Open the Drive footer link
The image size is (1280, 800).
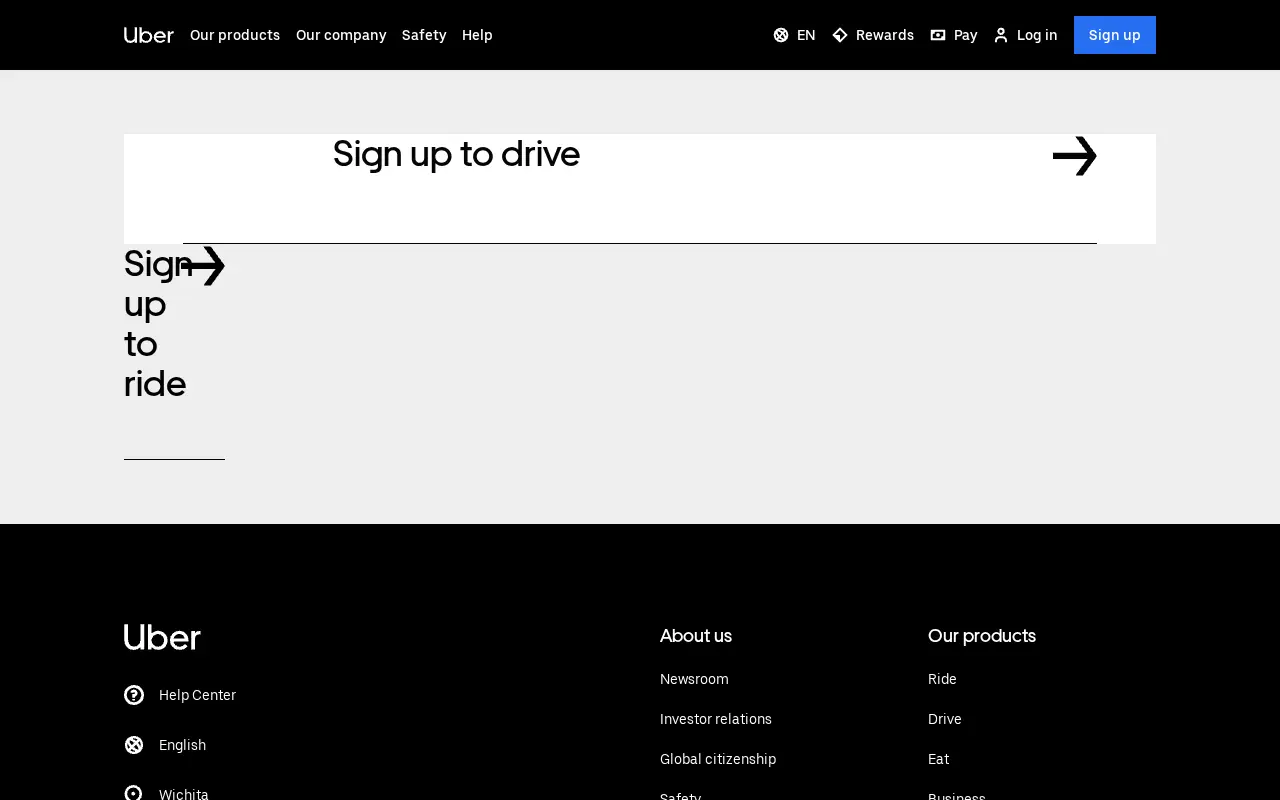pyautogui.click(x=945, y=719)
